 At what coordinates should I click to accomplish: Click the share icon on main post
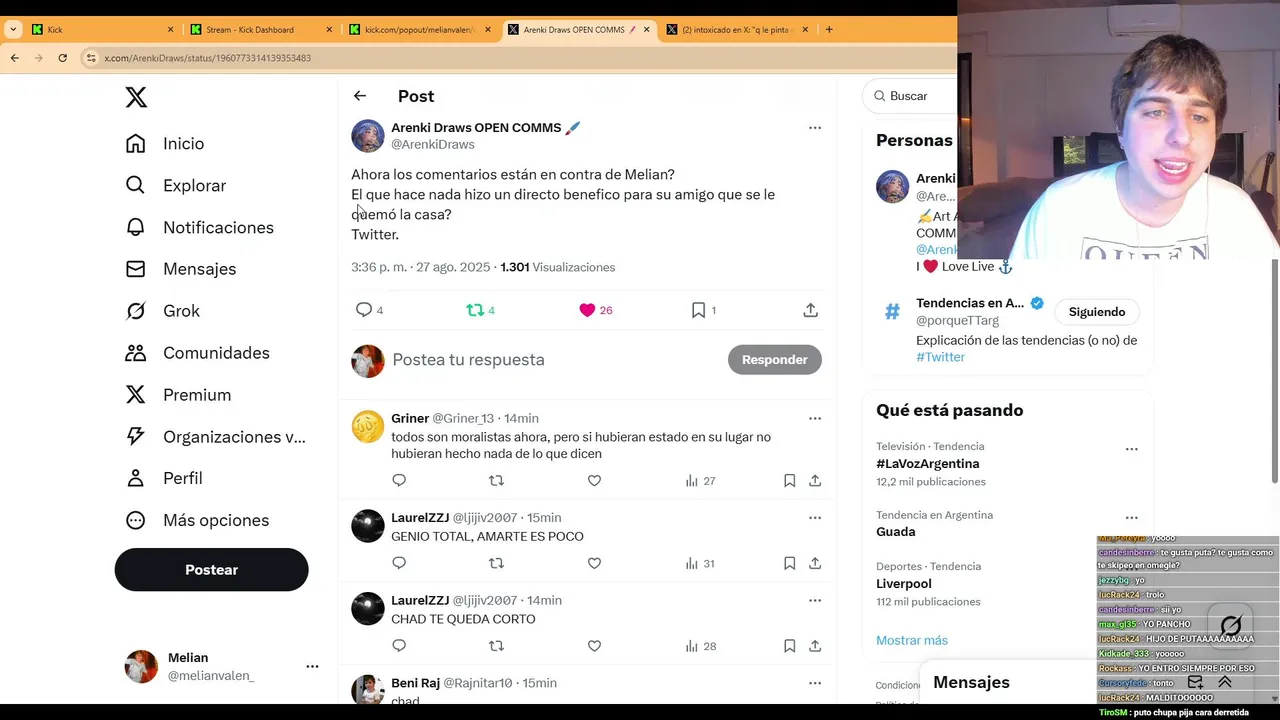811,310
